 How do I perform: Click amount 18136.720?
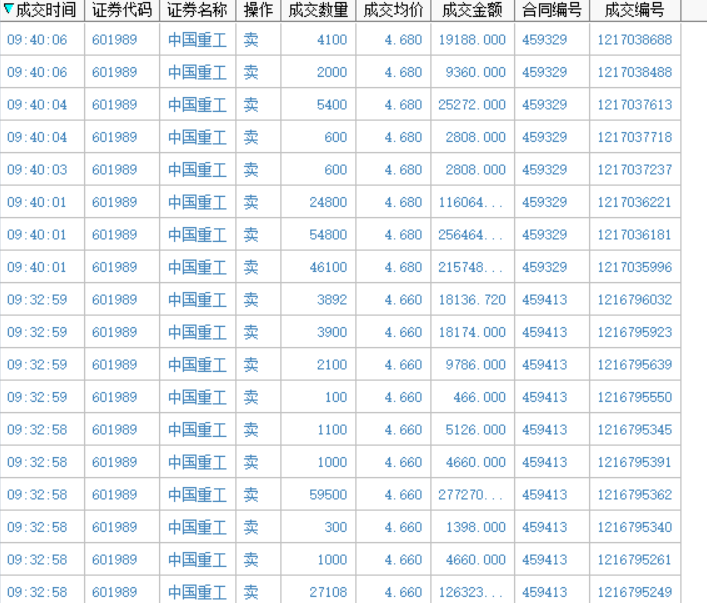click(x=472, y=299)
